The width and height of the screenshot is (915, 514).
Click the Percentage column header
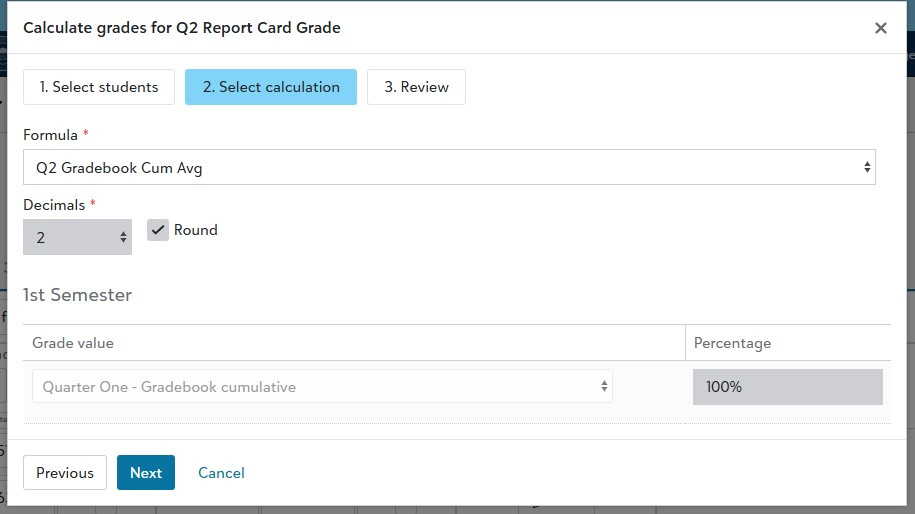[x=732, y=343]
